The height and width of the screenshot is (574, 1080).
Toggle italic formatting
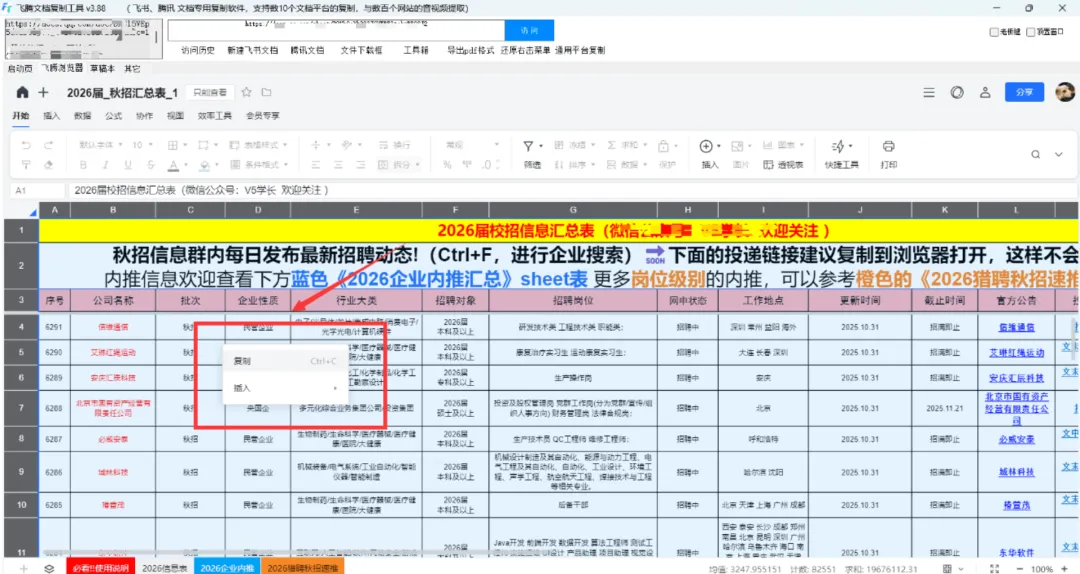pyautogui.click(x=105, y=165)
